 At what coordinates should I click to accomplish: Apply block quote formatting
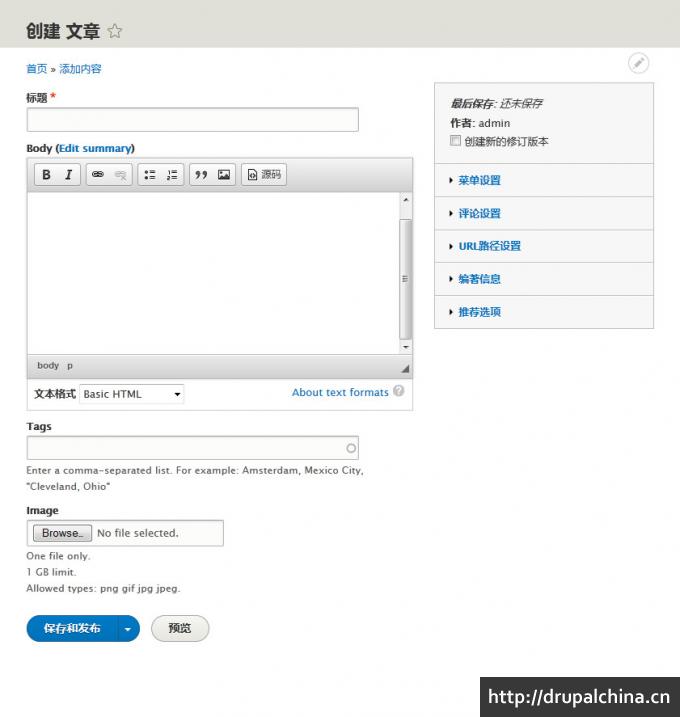click(x=201, y=175)
